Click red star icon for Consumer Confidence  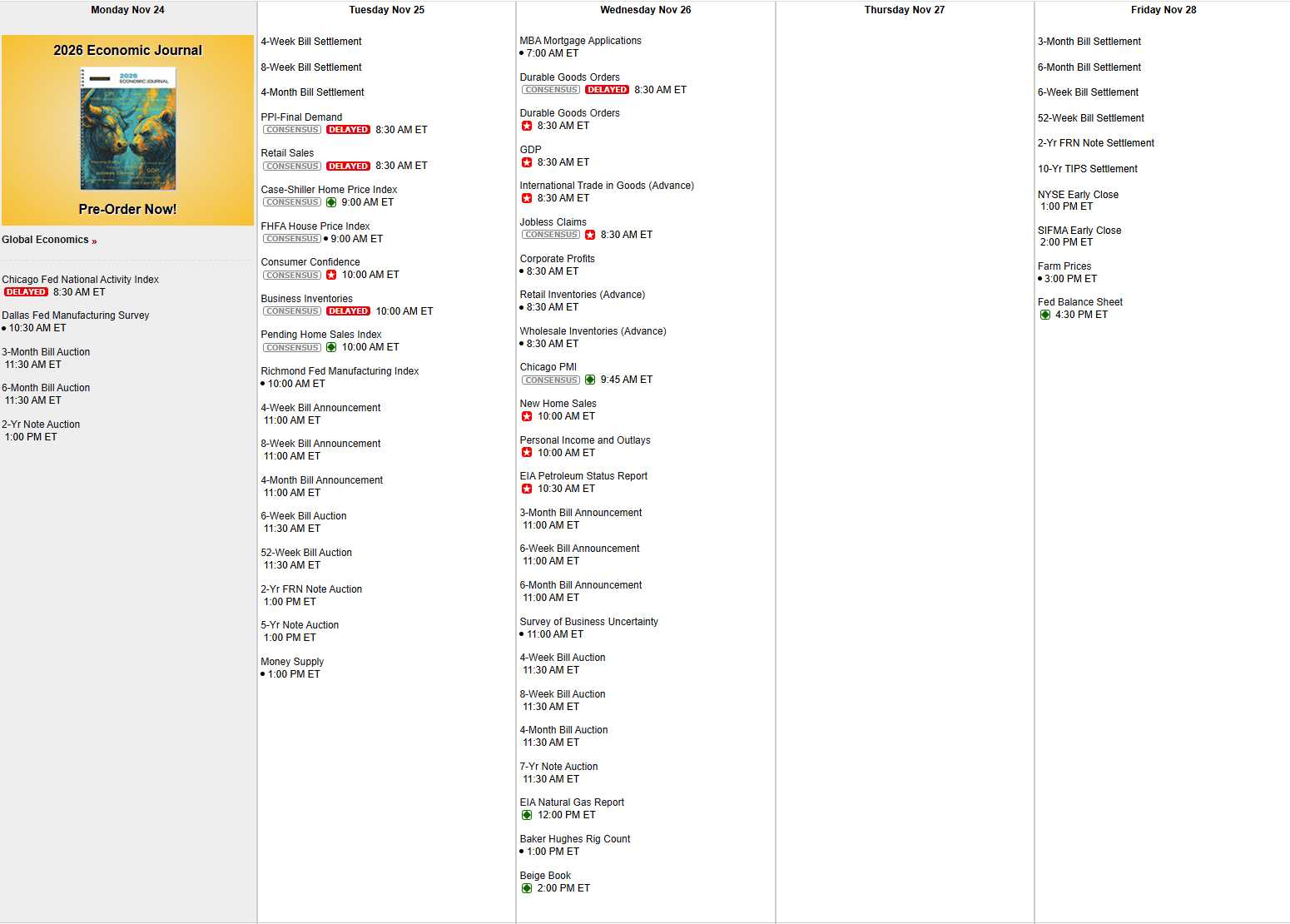[331, 275]
